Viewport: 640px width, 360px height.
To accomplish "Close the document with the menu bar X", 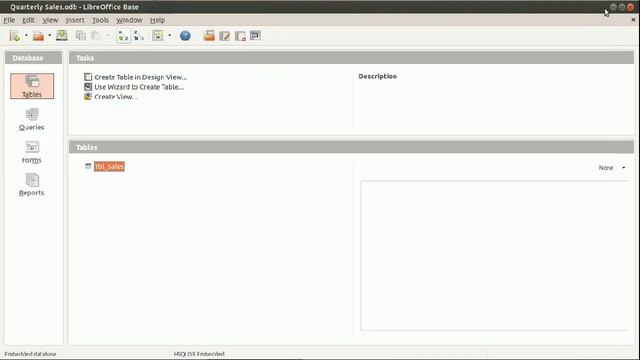I will pos(633,20).
